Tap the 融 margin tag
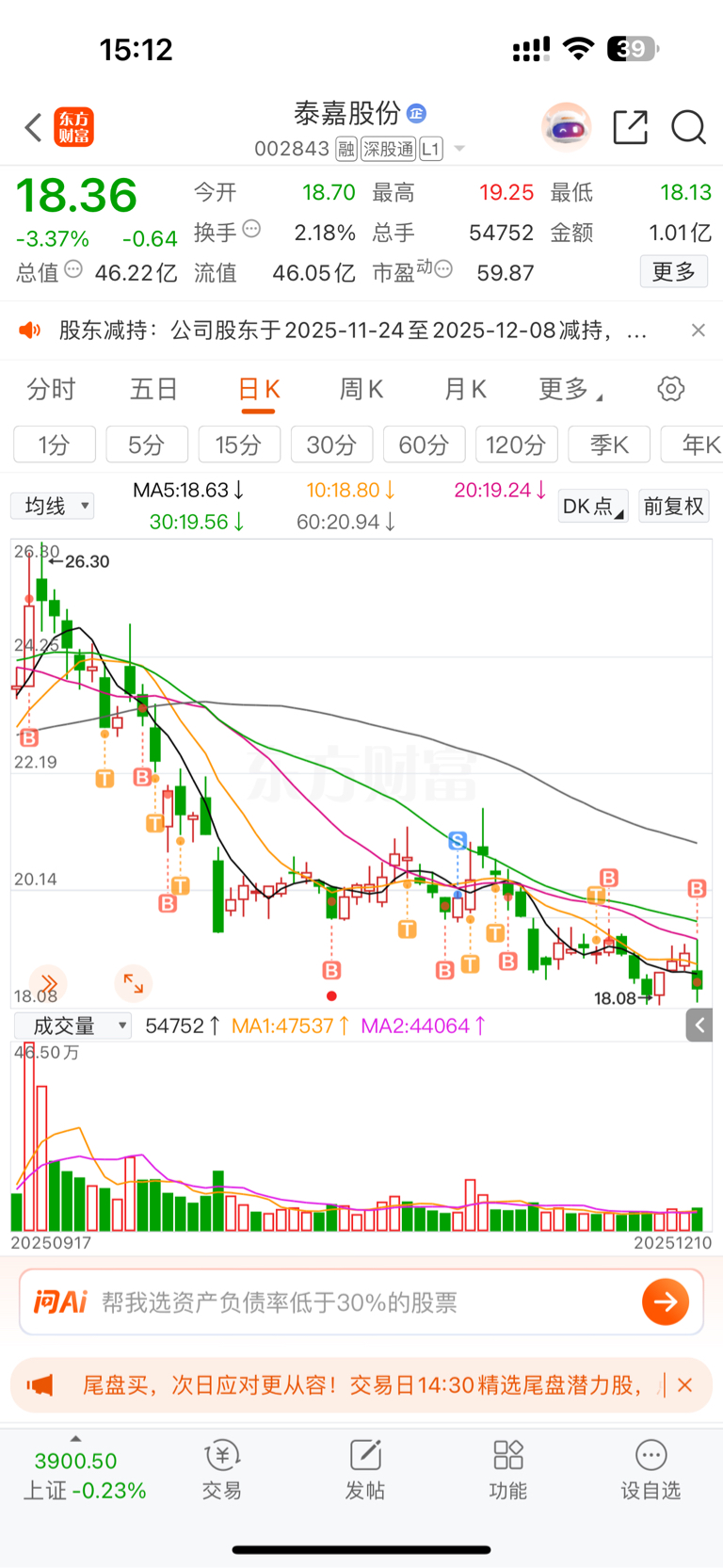The width and height of the screenshot is (723, 1568). point(346,149)
